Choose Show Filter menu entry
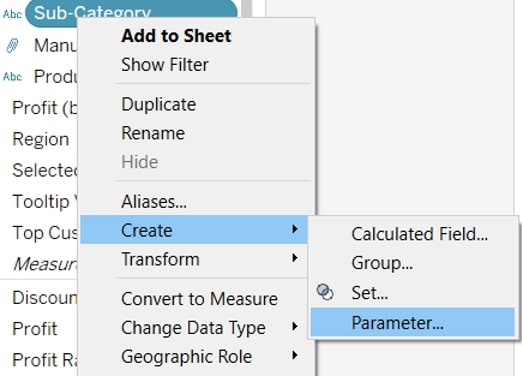The image size is (522, 376). 165,64
